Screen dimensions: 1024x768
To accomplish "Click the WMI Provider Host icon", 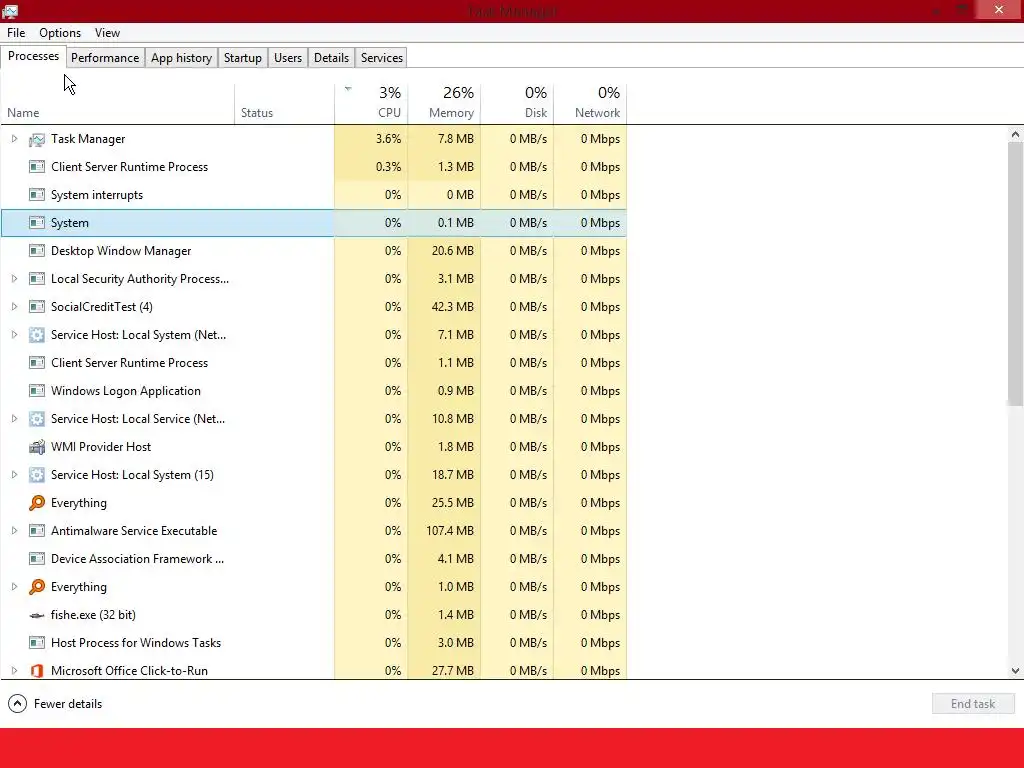I will [37, 447].
